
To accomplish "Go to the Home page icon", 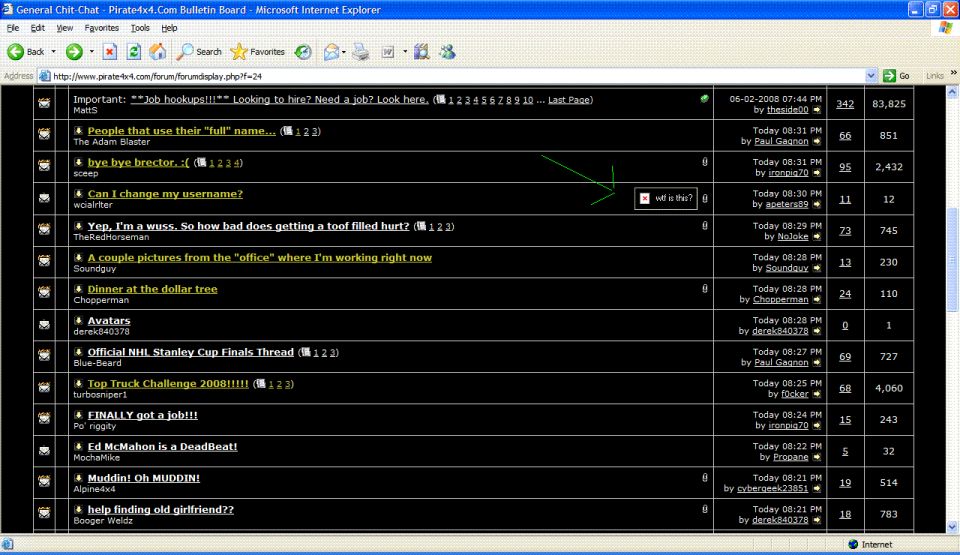I will pos(157,52).
